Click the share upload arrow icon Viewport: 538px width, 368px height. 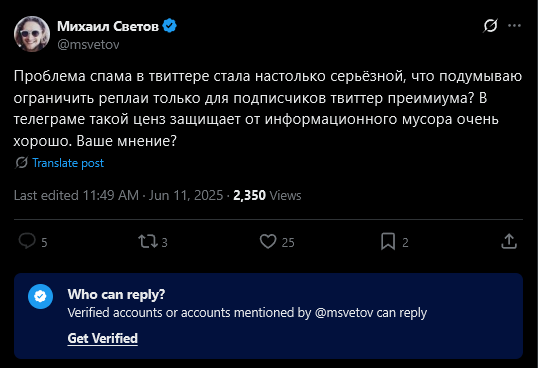click(x=509, y=241)
